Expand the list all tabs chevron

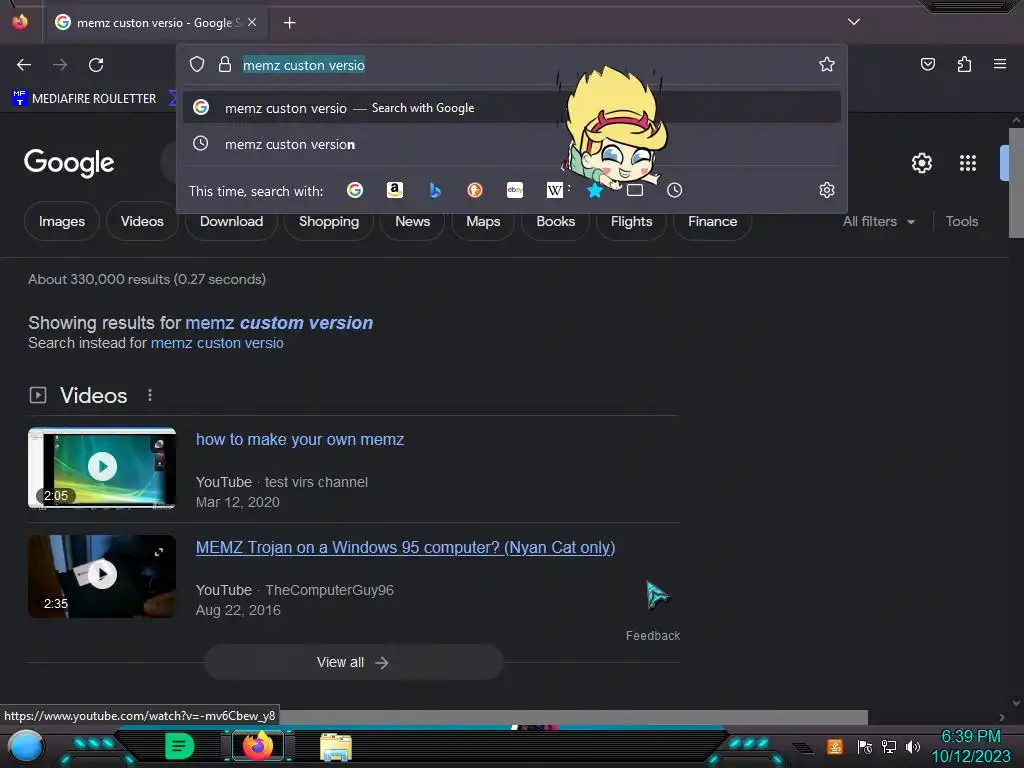tap(854, 22)
